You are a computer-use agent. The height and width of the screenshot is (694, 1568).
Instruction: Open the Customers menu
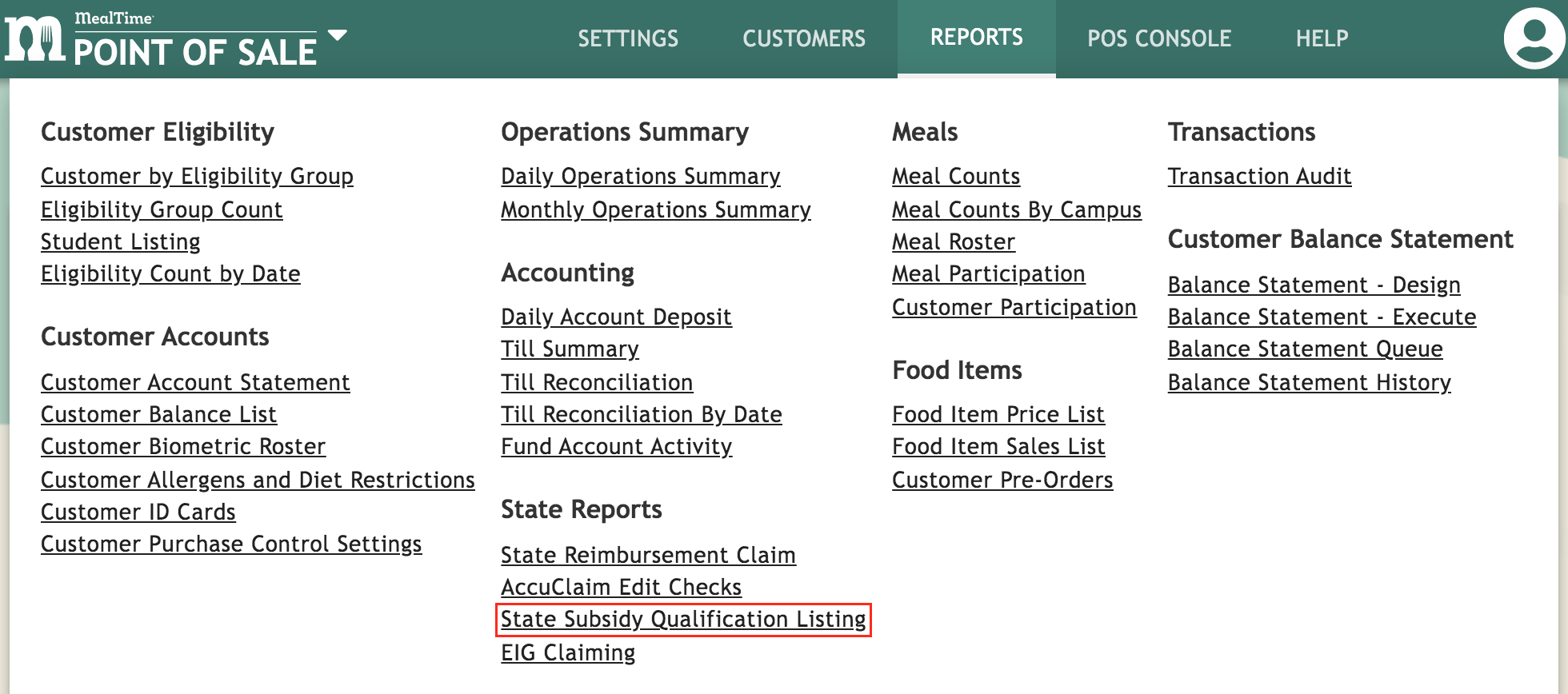click(804, 38)
